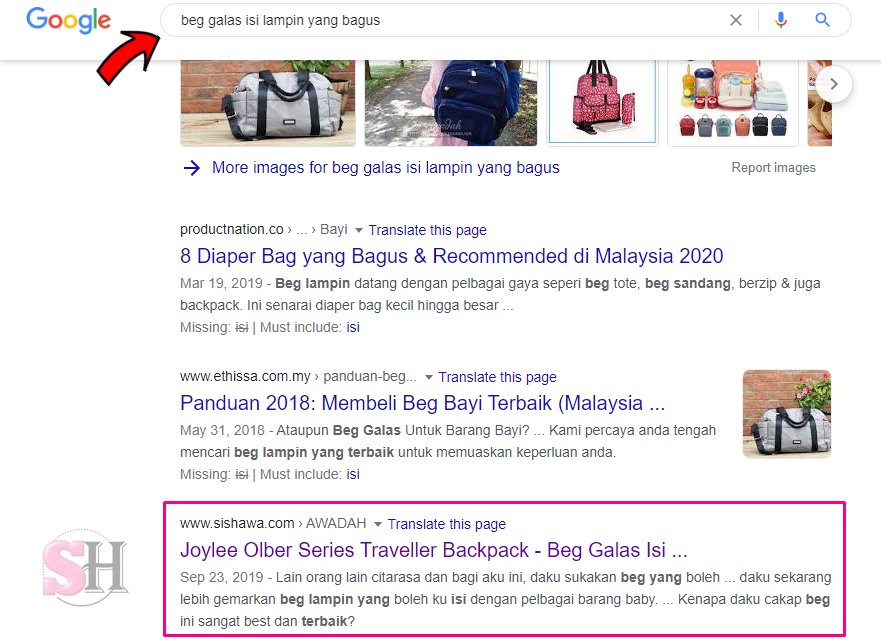Open 8 Diaper Bag yang Bagus result
This screenshot has width=881, height=641.
tap(451, 256)
